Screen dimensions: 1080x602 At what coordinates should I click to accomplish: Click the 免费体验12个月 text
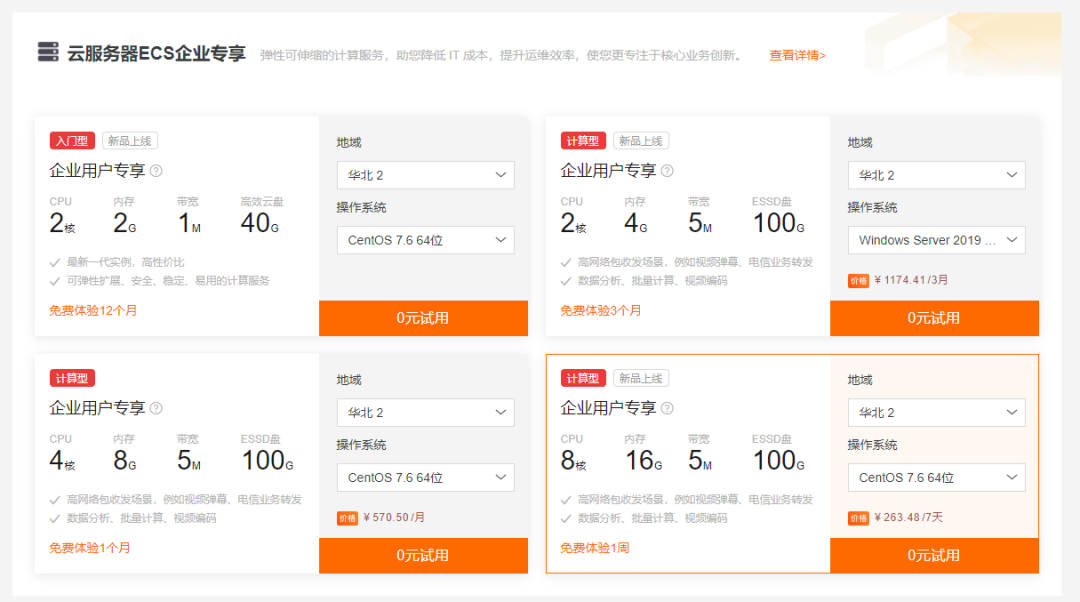pos(93,310)
